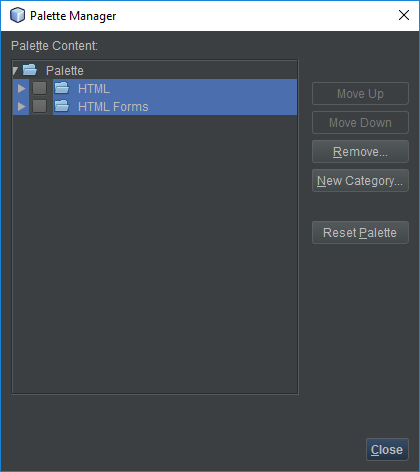Select the HTML Forms tree item label

coord(113,107)
